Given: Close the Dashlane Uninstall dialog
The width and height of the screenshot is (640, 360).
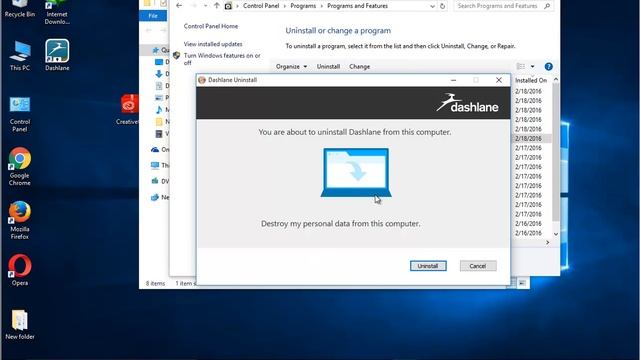Looking at the screenshot, I should click(x=499, y=80).
